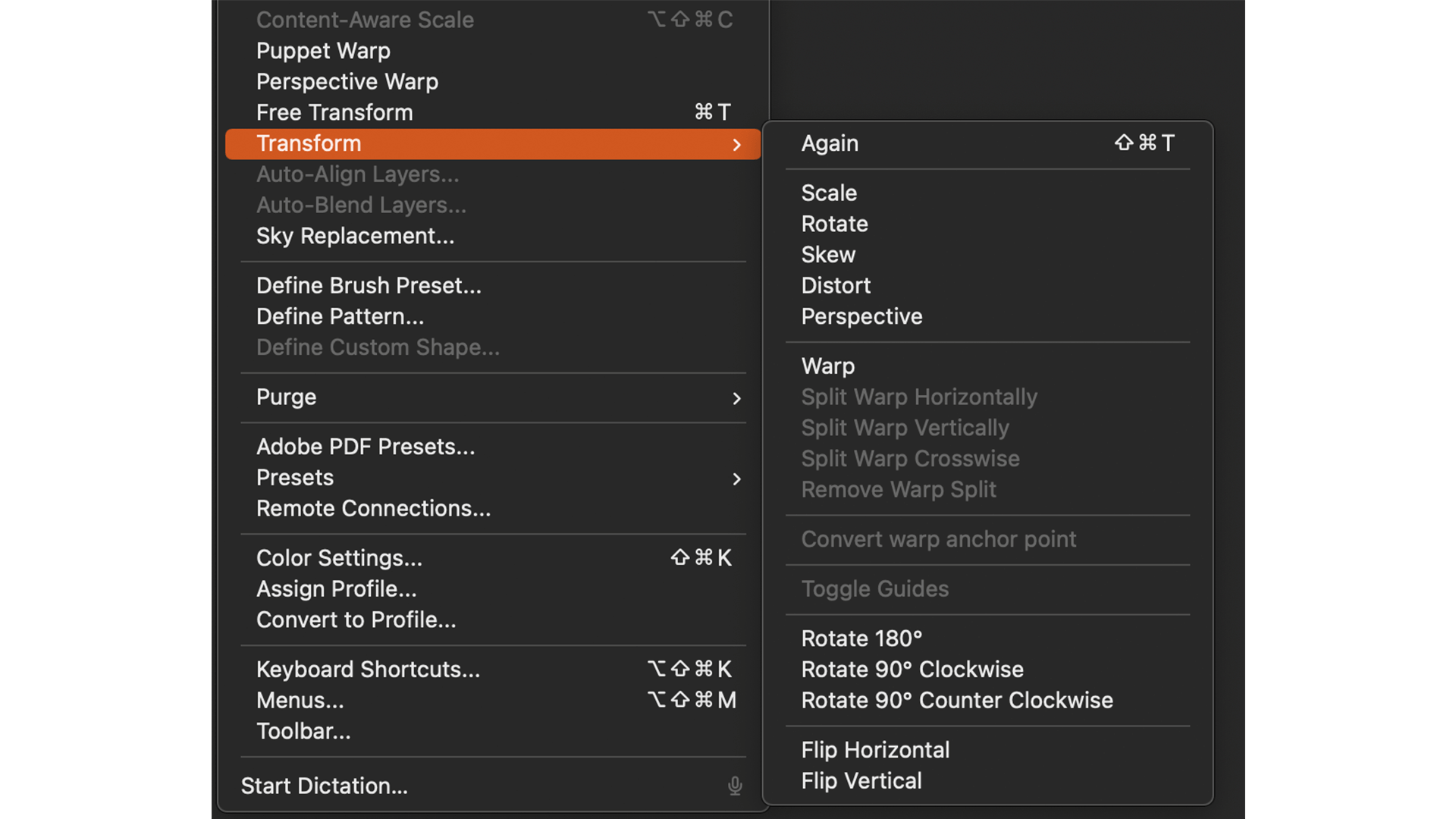Expand the Presets submenu chevron

pos(736,479)
